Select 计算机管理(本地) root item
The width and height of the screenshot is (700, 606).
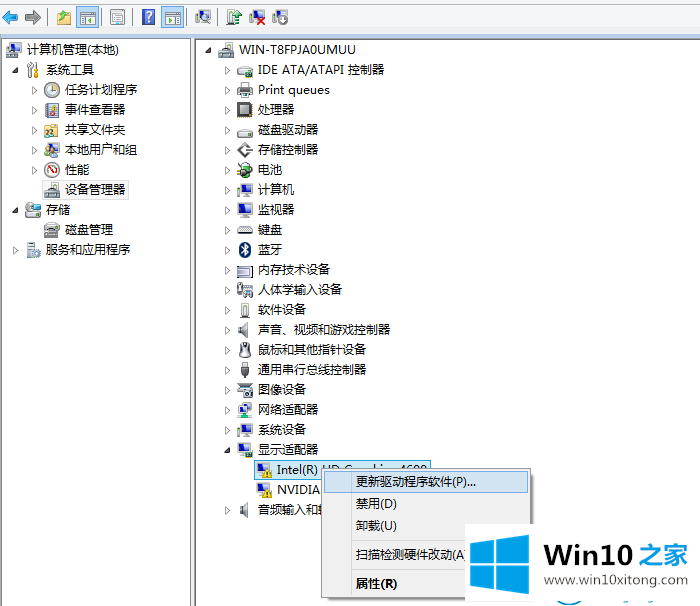[x=73, y=50]
